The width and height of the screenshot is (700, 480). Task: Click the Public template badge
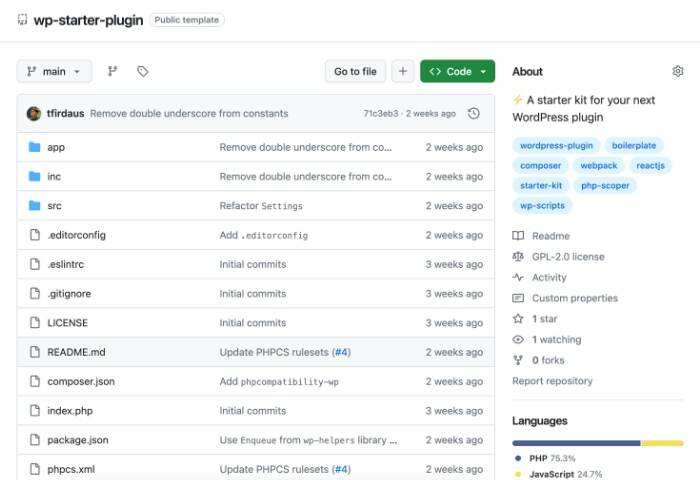click(187, 20)
